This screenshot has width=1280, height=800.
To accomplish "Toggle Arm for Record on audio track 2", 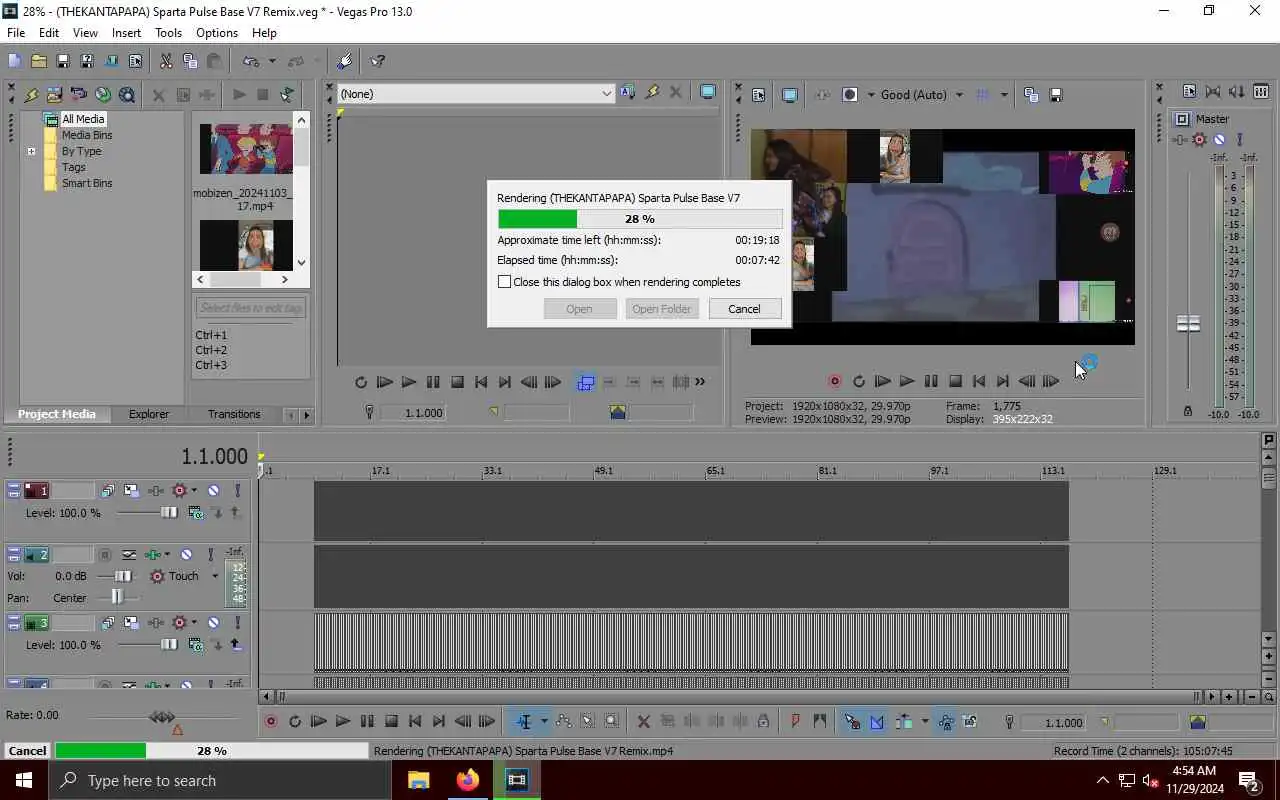I will tap(104, 554).
